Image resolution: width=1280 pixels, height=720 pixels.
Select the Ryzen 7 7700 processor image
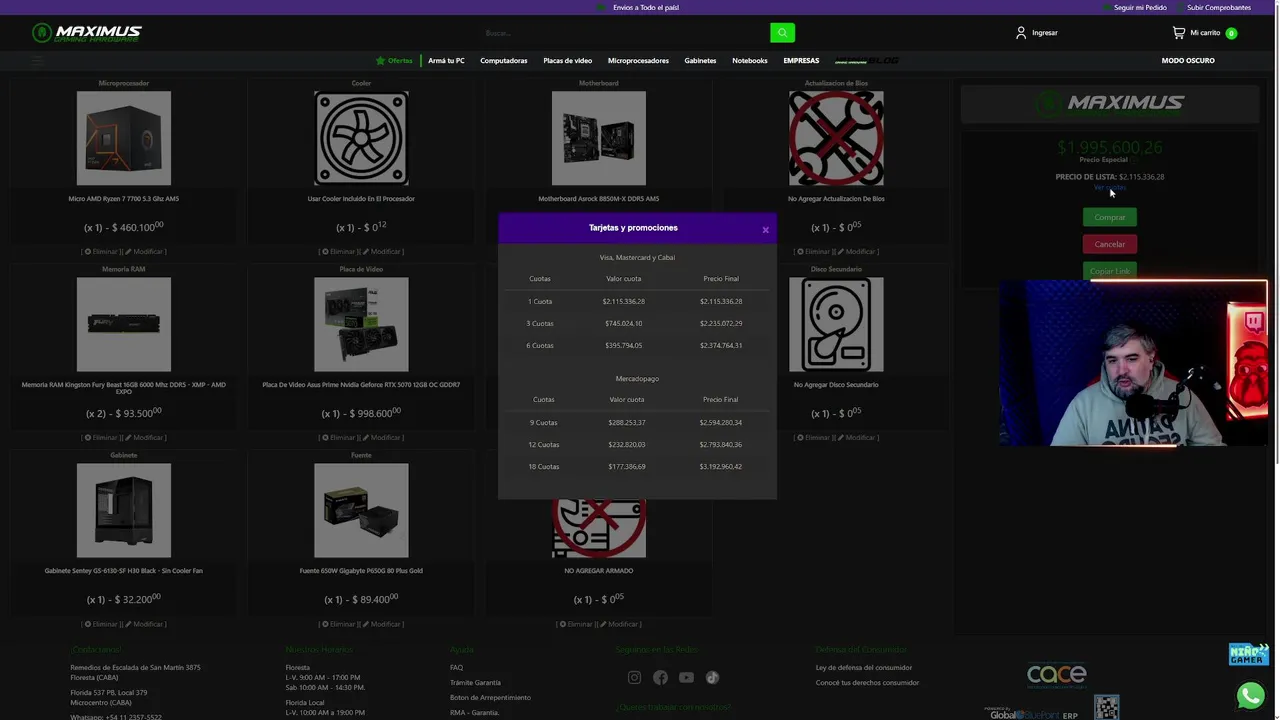124,138
